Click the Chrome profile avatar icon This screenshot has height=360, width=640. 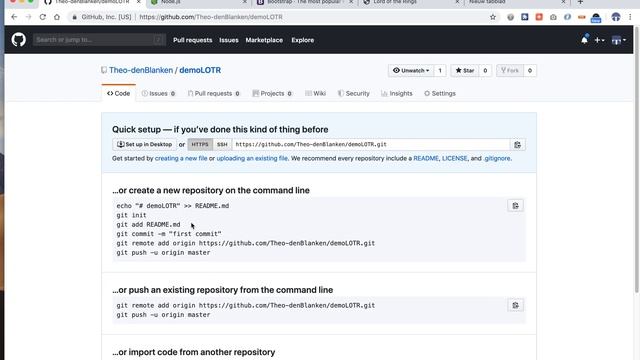tap(616, 17)
